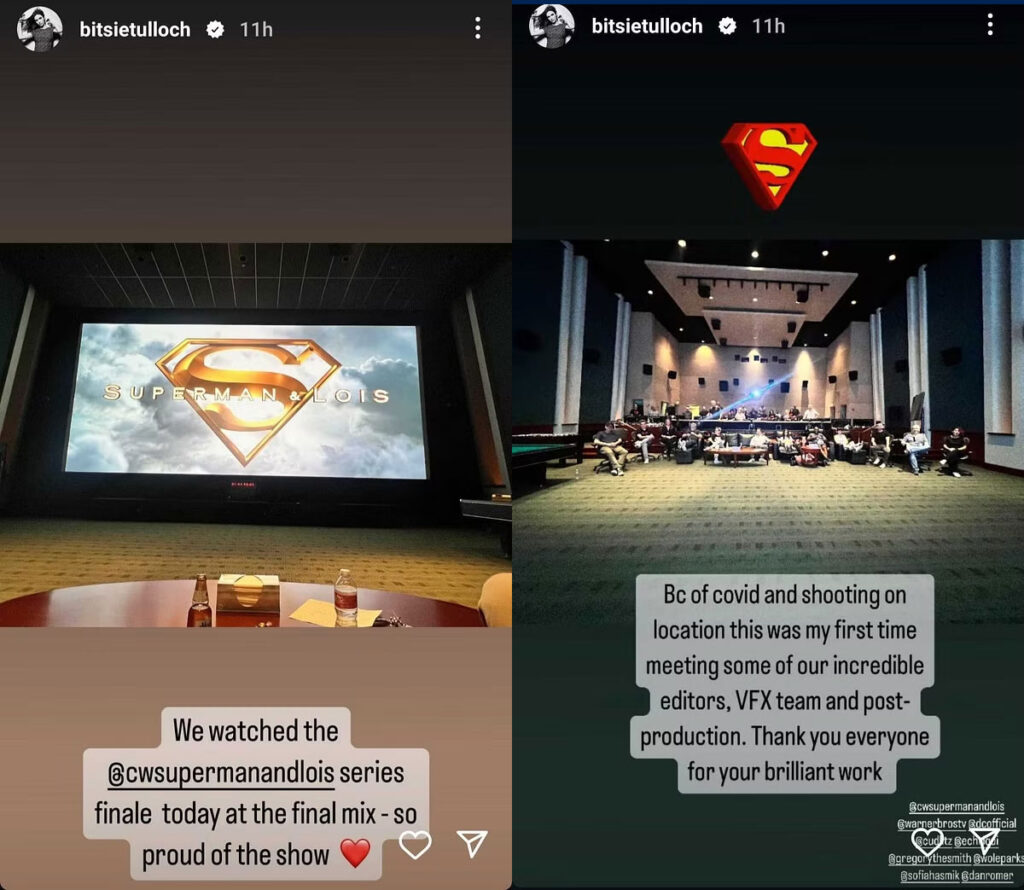
Task: Open the @danromer mention tag
Action: 987,876
